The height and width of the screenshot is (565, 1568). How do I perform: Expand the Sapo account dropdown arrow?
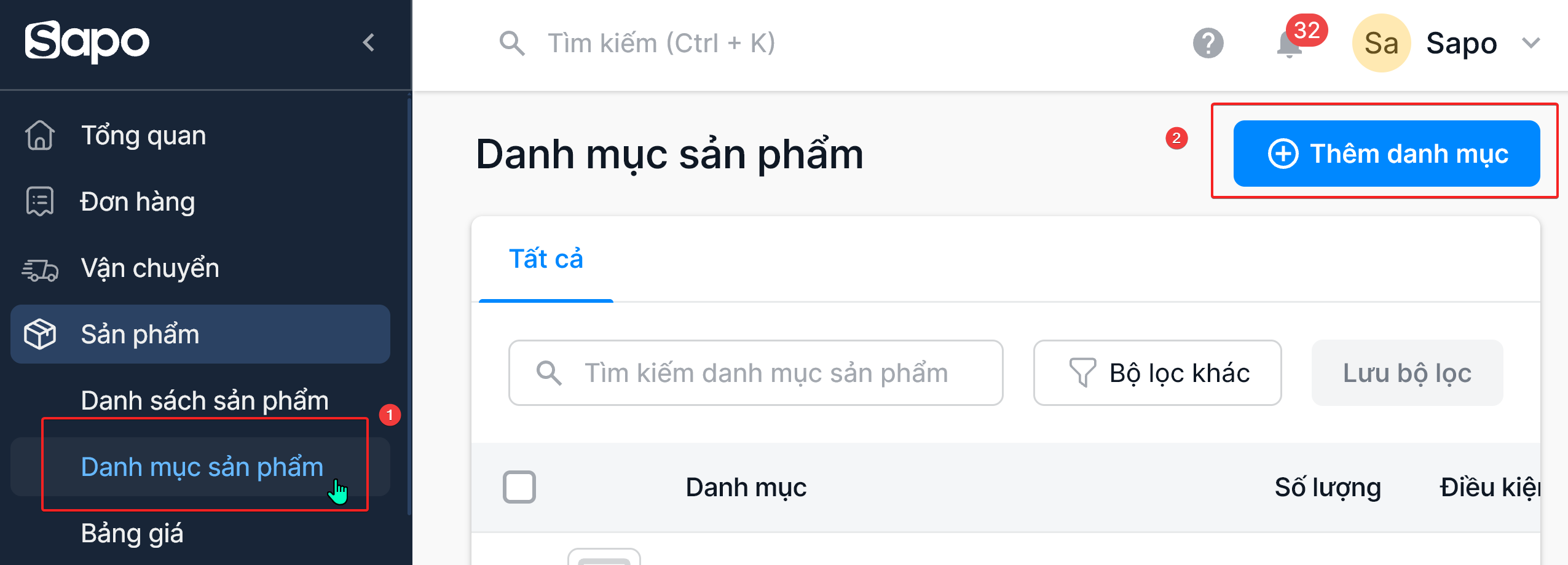1531,43
